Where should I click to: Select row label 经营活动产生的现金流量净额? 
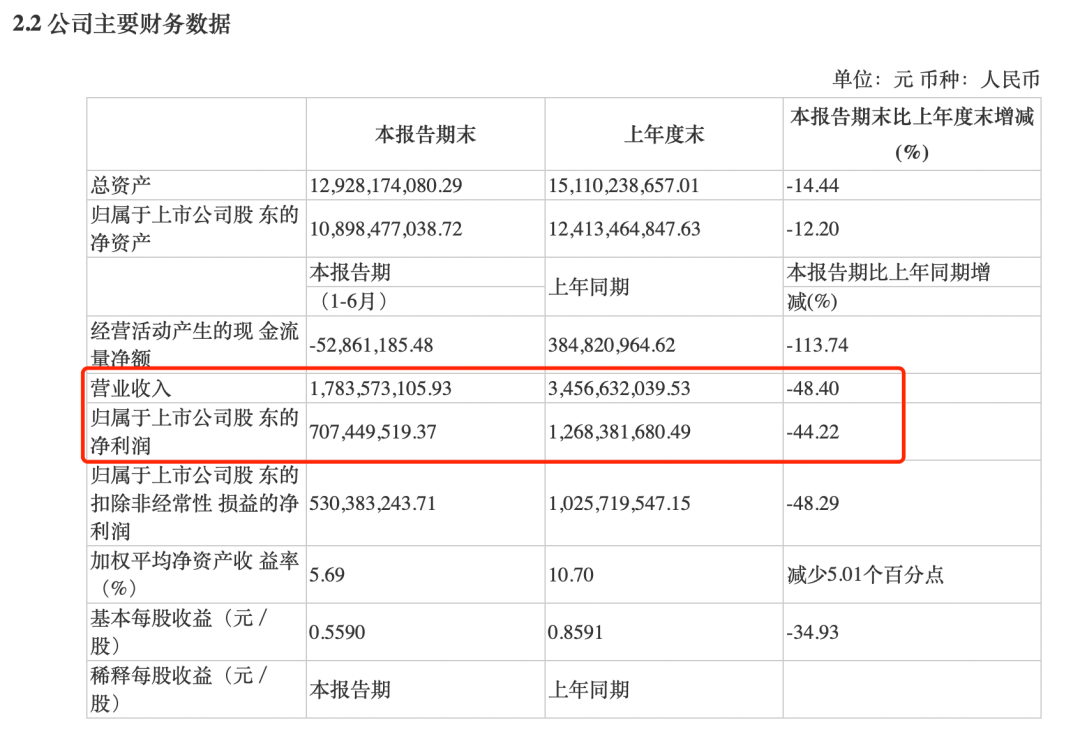(x=194, y=344)
